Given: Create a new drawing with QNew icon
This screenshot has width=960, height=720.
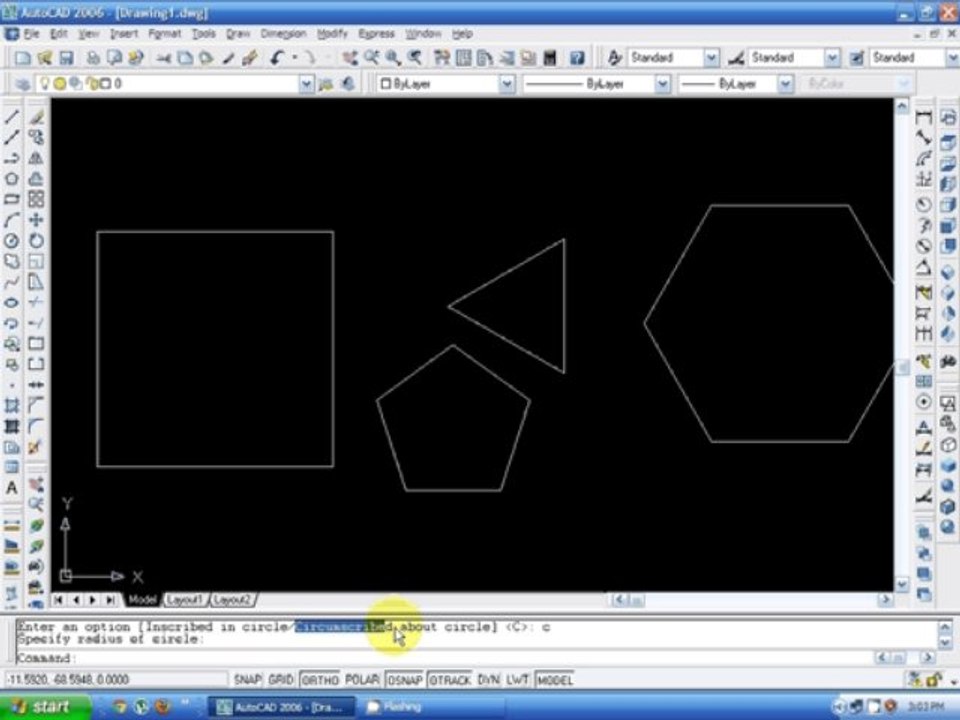Looking at the screenshot, I should pyautogui.click(x=23, y=58).
